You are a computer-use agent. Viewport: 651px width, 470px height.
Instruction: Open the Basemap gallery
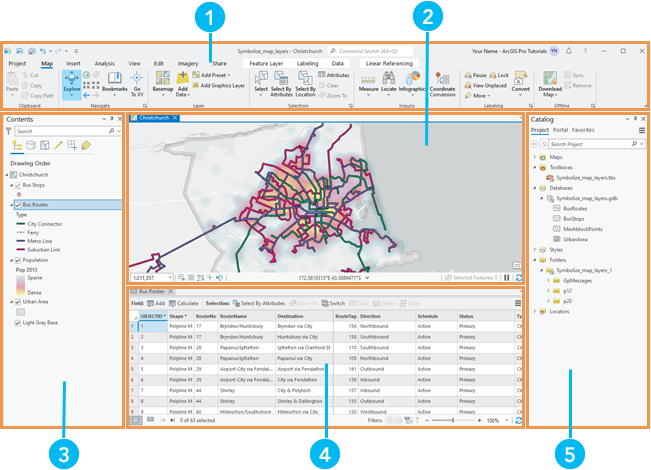[x=163, y=84]
